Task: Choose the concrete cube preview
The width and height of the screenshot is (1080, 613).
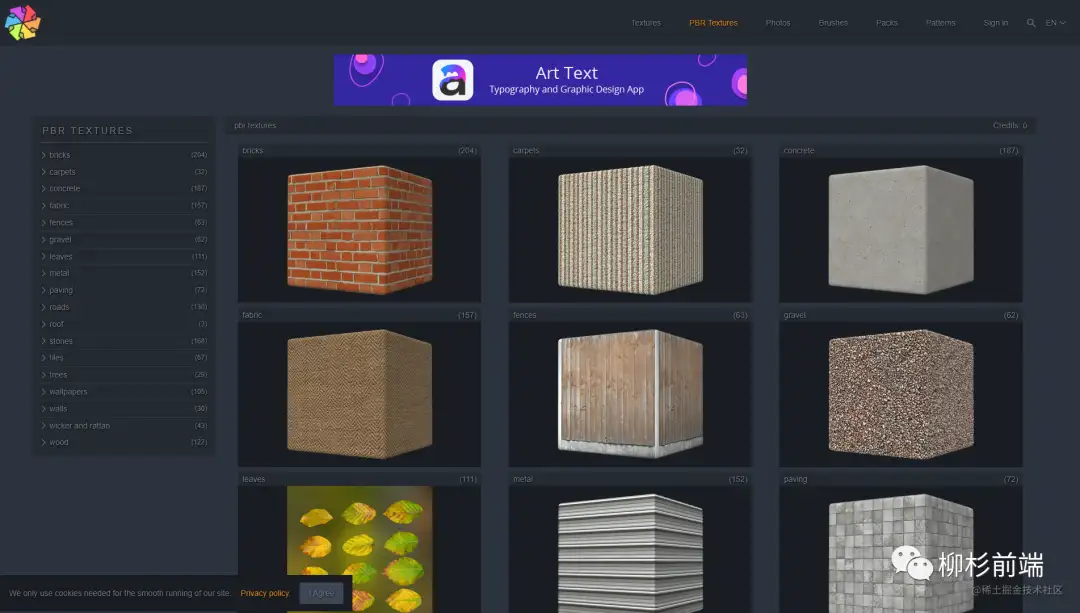Action: tap(900, 230)
